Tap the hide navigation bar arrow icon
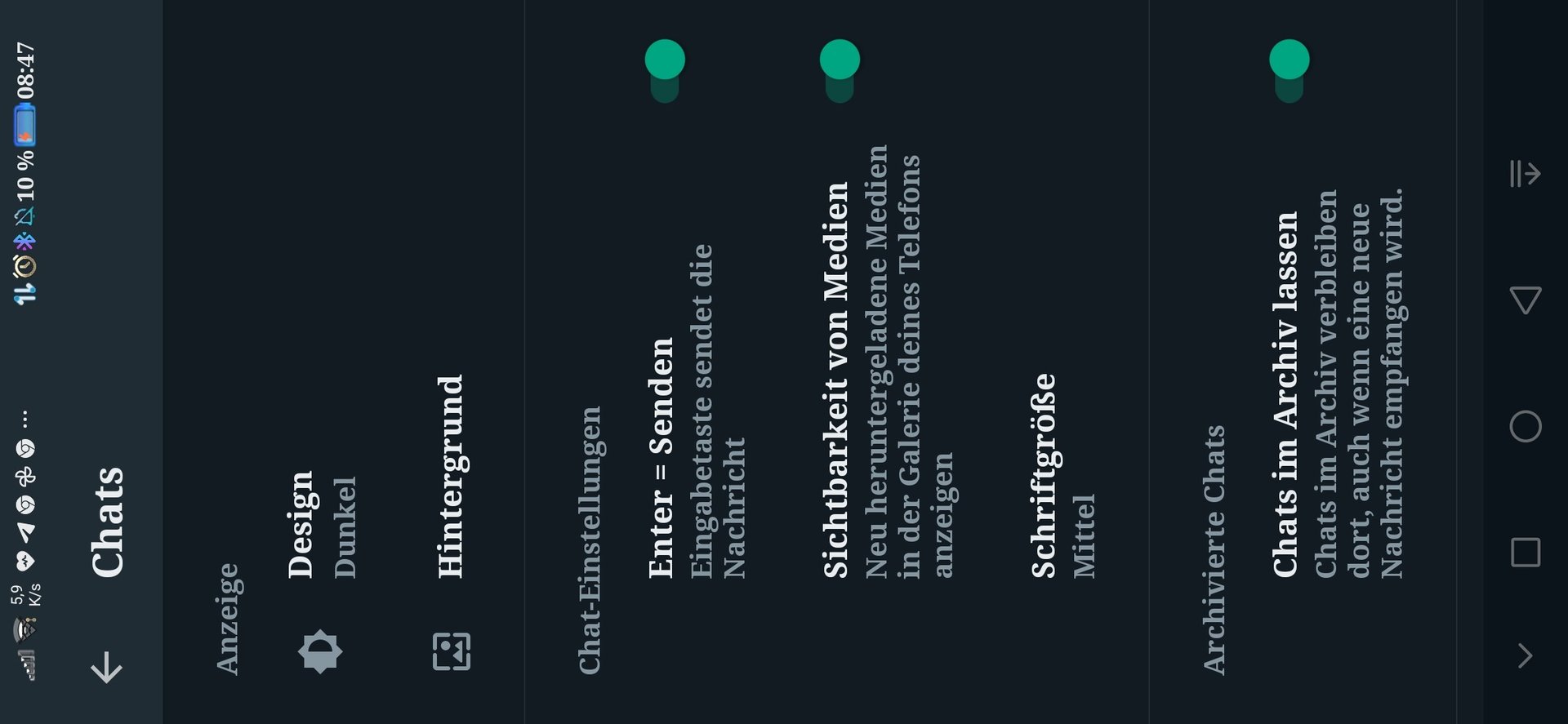The width and height of the screenshot is (1568, 724). 1526,174
